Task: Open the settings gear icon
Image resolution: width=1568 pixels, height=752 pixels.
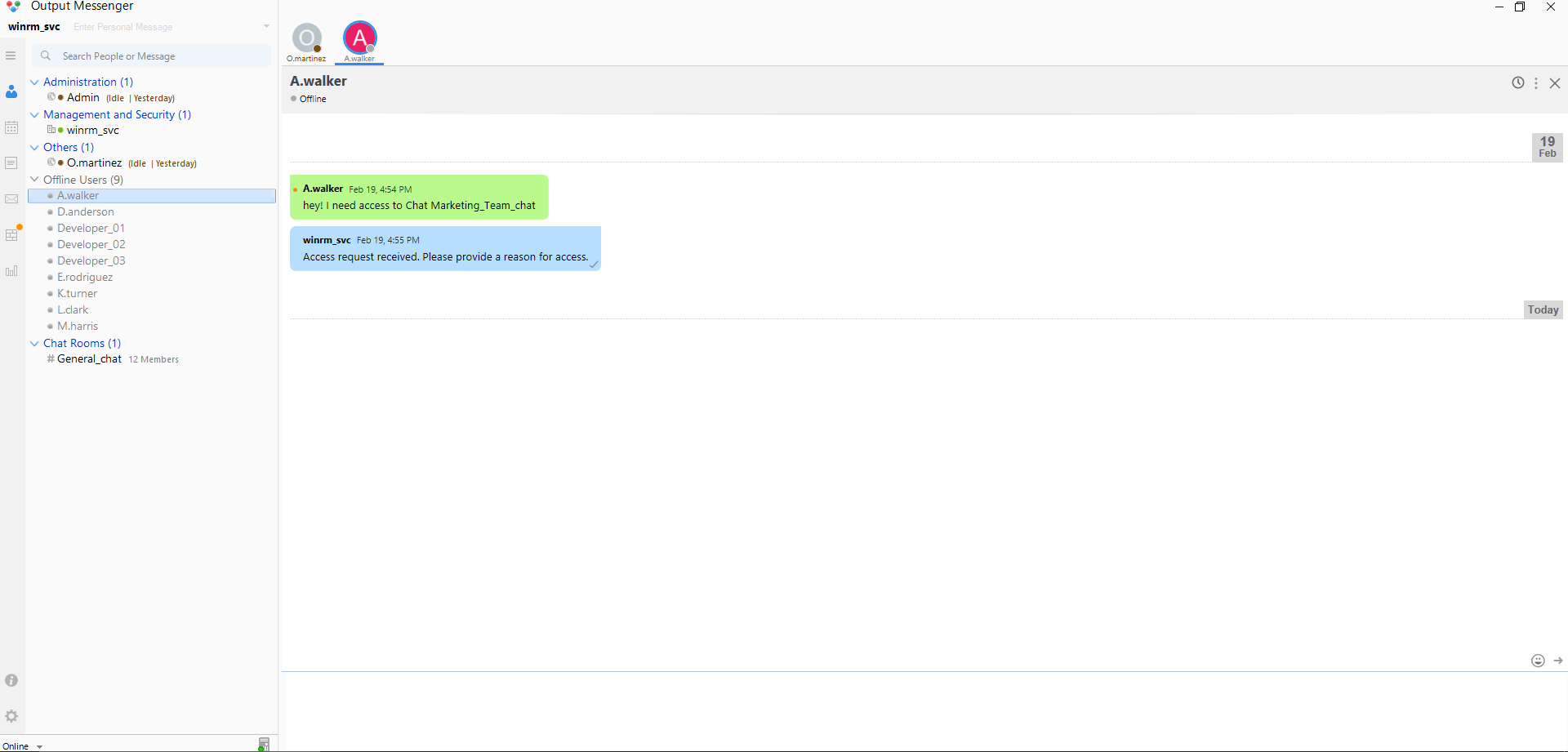Action: click(x=11, y=716)
